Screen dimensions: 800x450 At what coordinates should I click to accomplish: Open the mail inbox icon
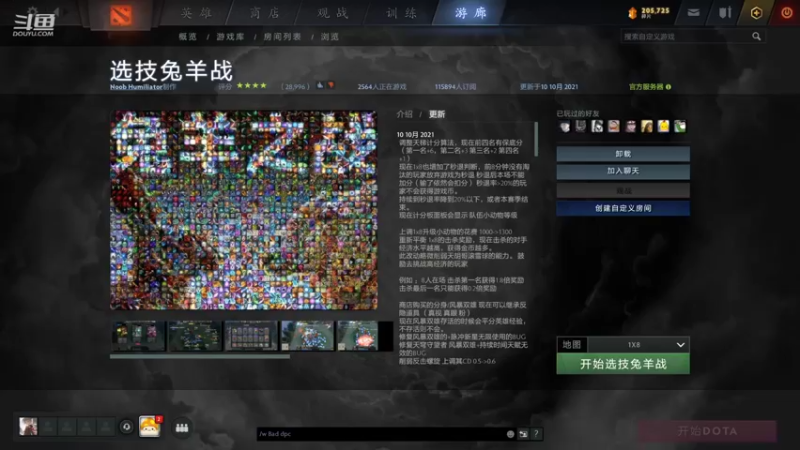coord(693,13)
